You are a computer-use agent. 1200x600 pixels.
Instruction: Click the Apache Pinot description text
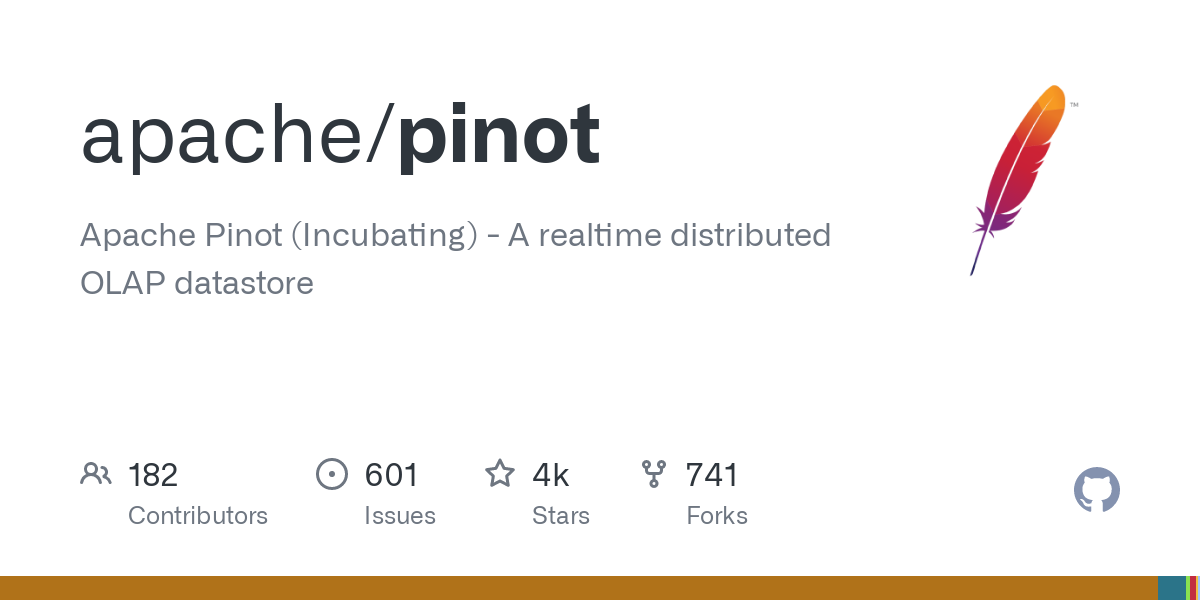coord(455,259)
